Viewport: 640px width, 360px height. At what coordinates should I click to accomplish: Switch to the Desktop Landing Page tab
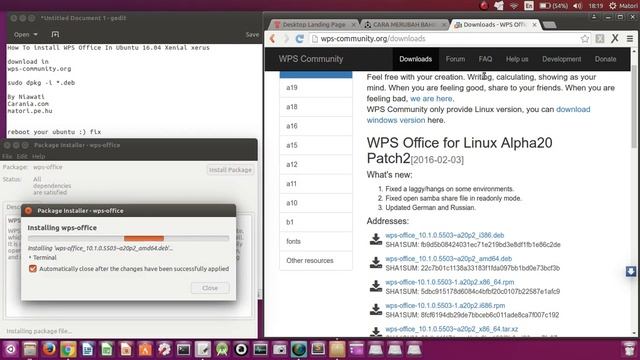[x=314, y=24]
